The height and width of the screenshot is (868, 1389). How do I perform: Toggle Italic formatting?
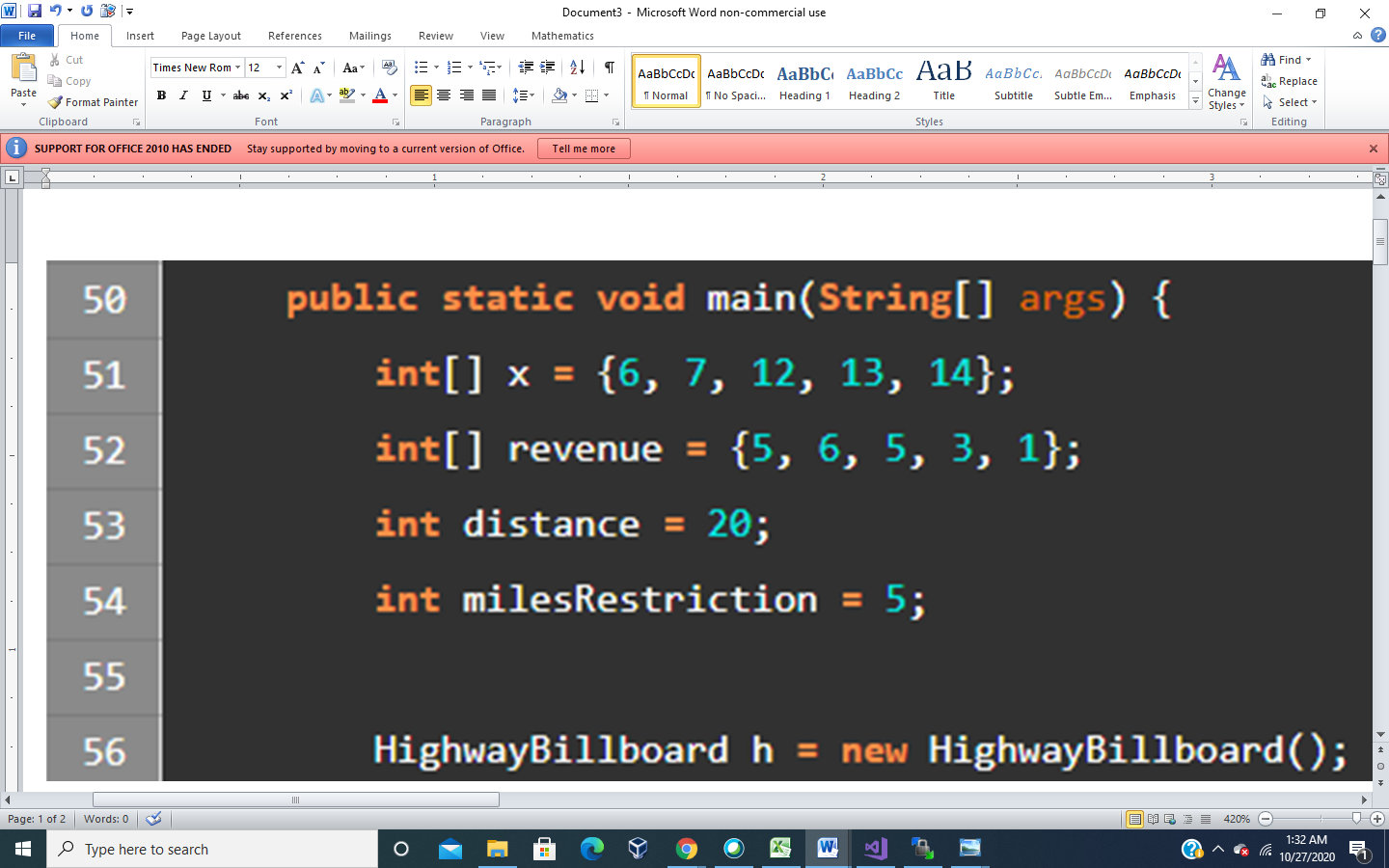183,95
